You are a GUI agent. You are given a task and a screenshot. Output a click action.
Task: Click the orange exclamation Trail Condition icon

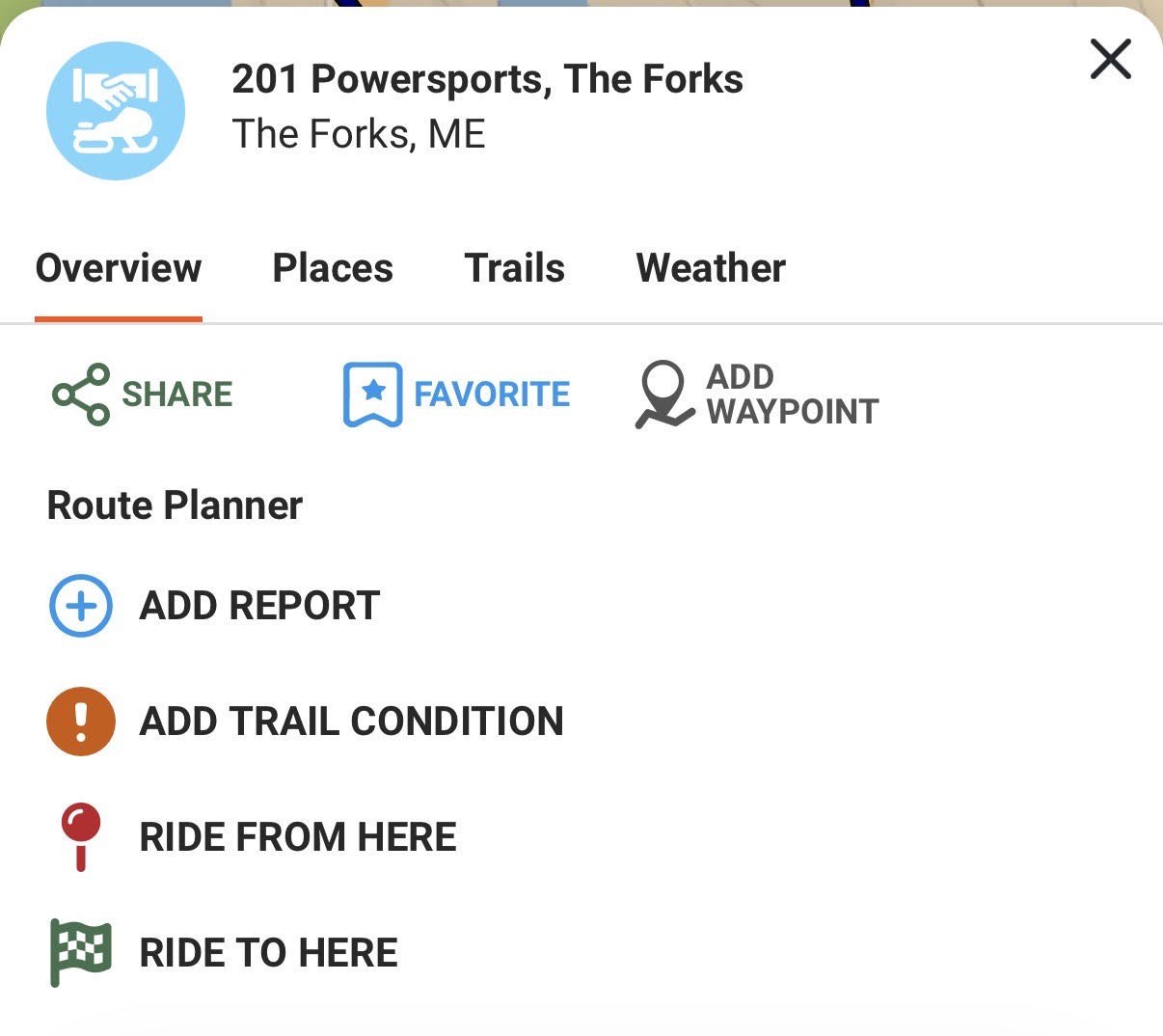tap(80, 721)
